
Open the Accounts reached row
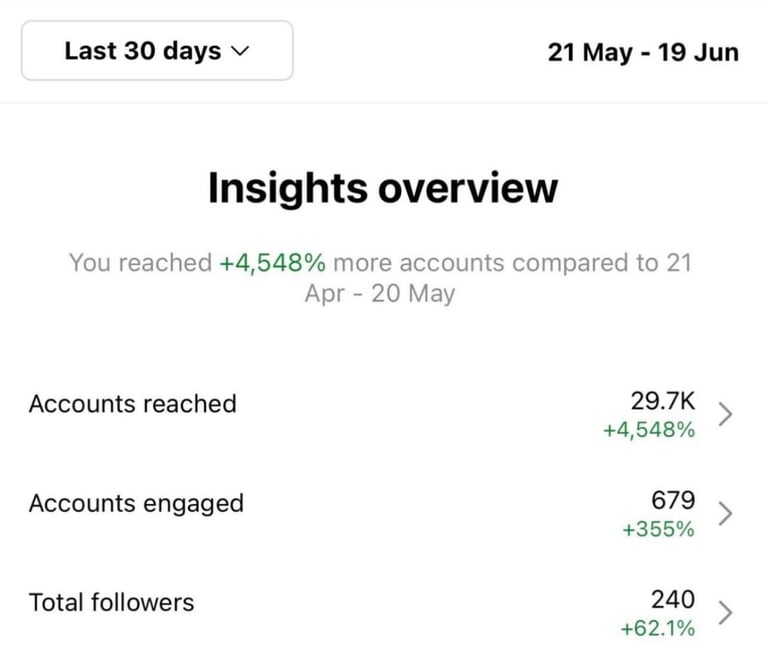133,404
